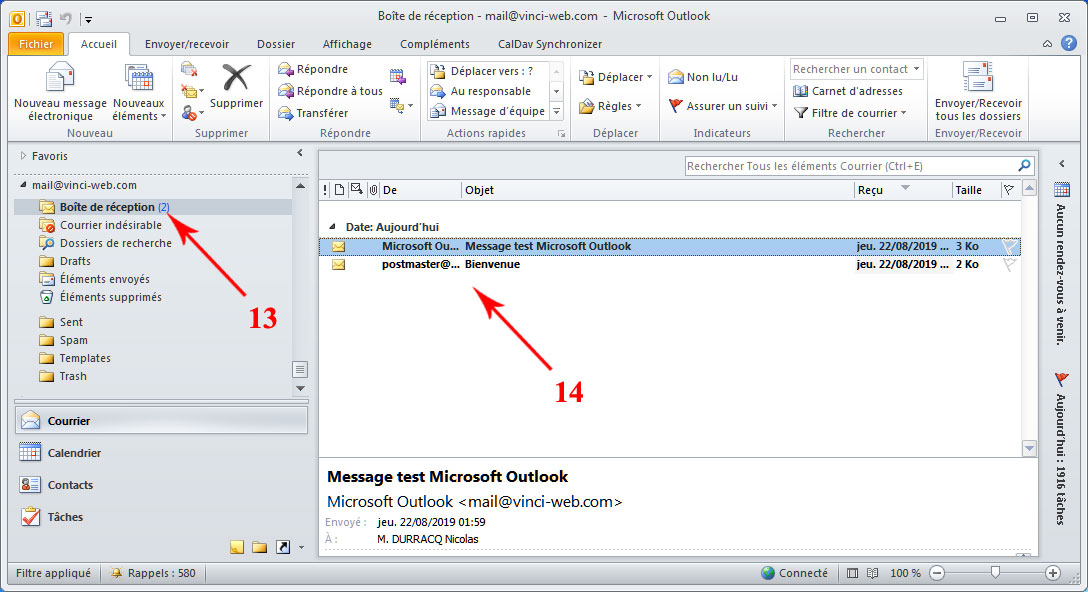Open the Filtre de courrier dropdown
This screenshot has height=592, width=1088.
(x=850, y=112)
